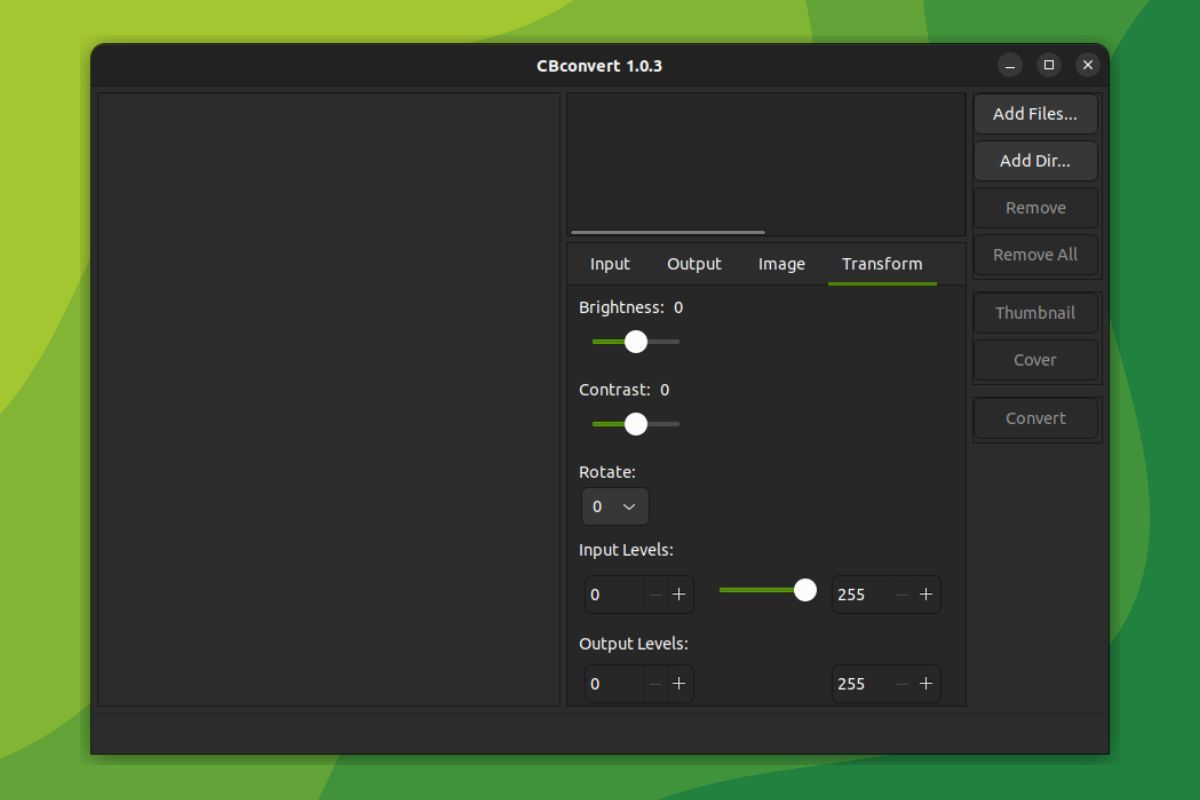
Task: Switch to the Input tab
Action: [609, 263]
